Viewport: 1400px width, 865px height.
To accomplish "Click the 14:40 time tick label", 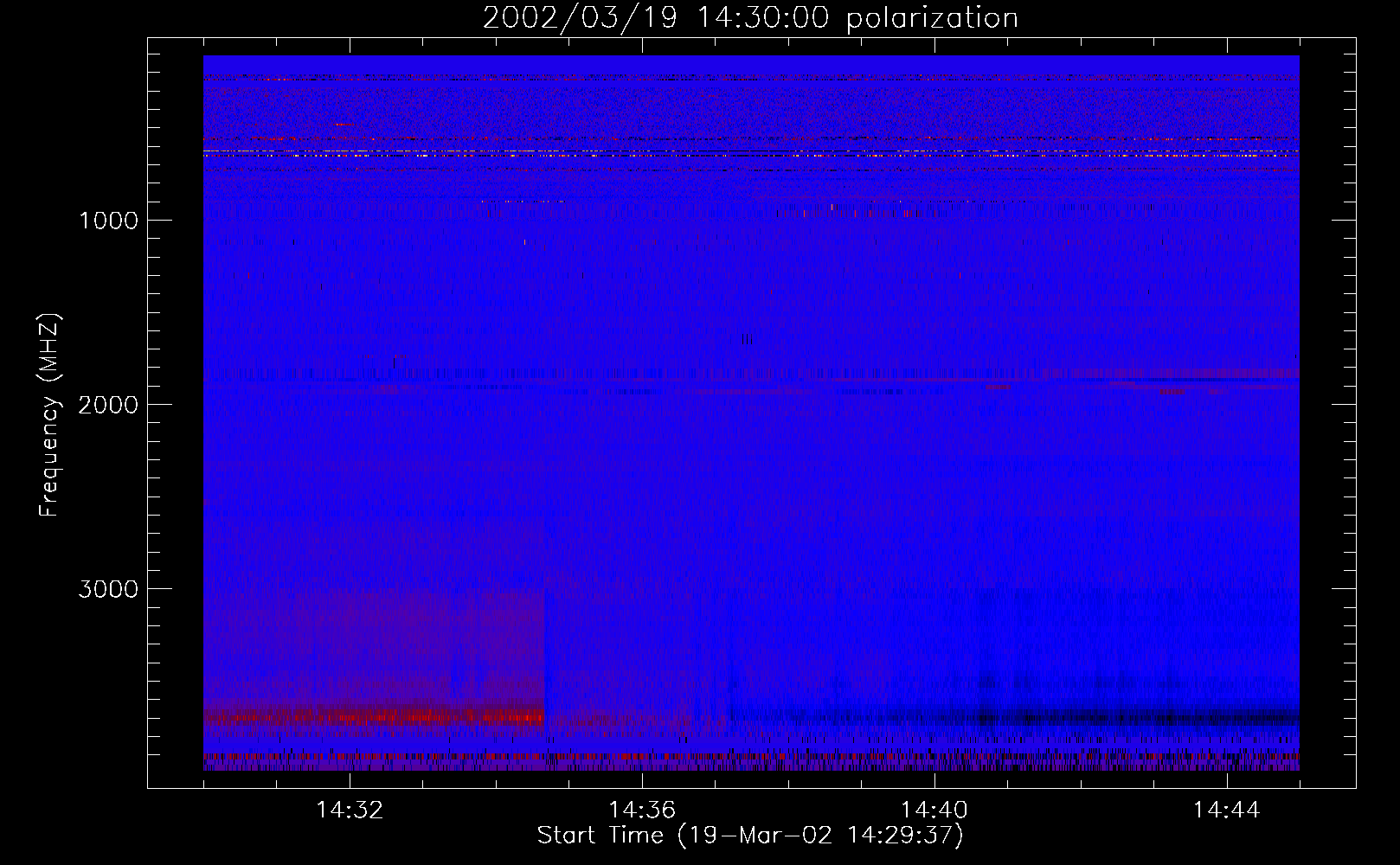I will (x=934, y=811).
